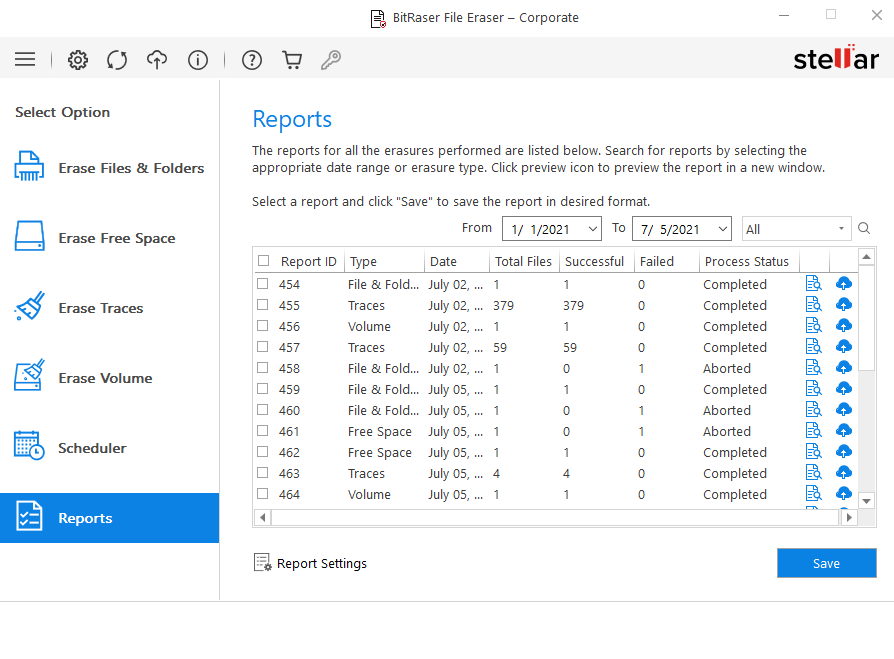Open the shopping cart buy icon
Image resolution: width=894 pixels, height=659 pixels.
click(x=292, y=60)
